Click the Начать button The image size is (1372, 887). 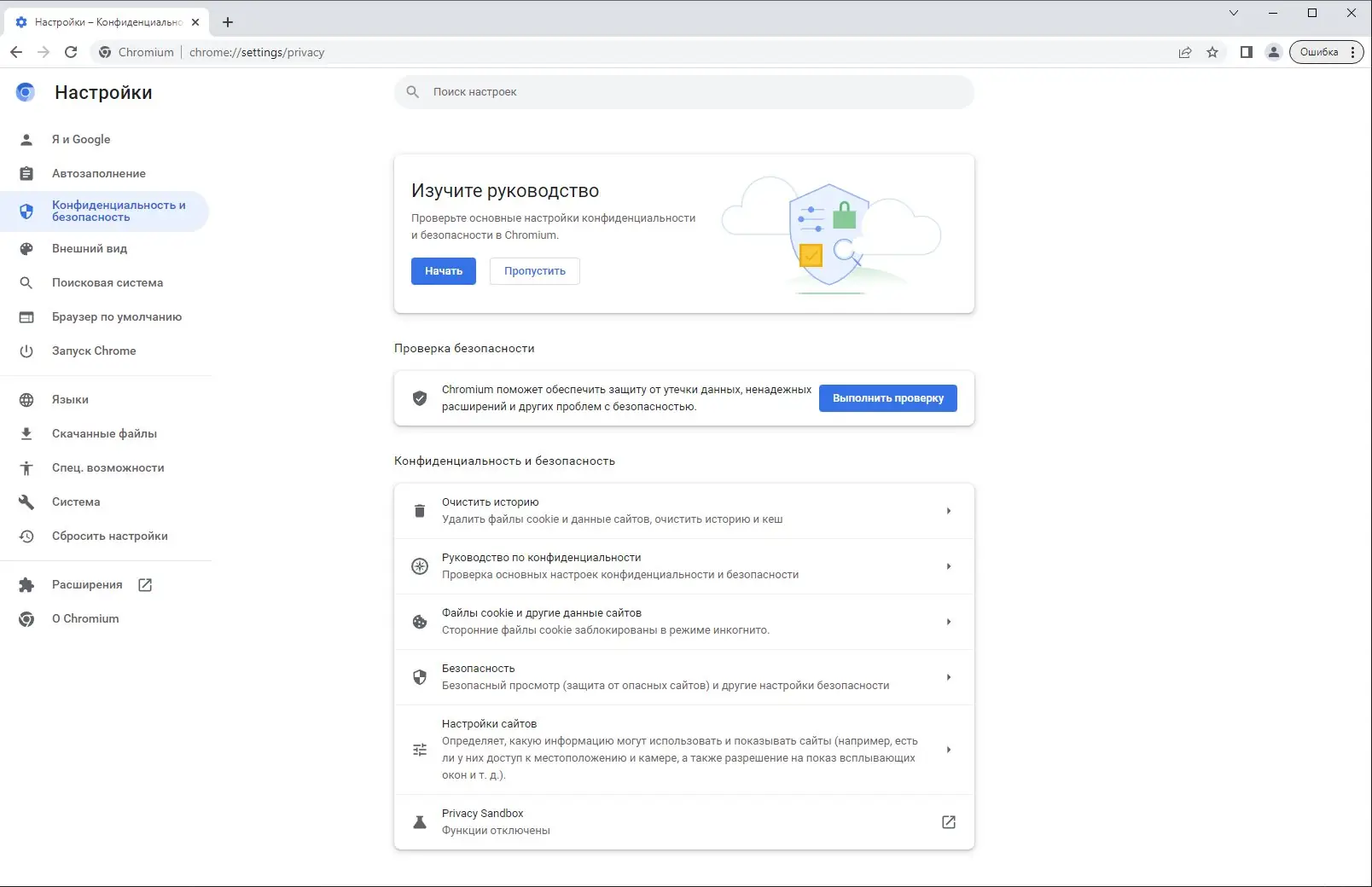(443, 271)
